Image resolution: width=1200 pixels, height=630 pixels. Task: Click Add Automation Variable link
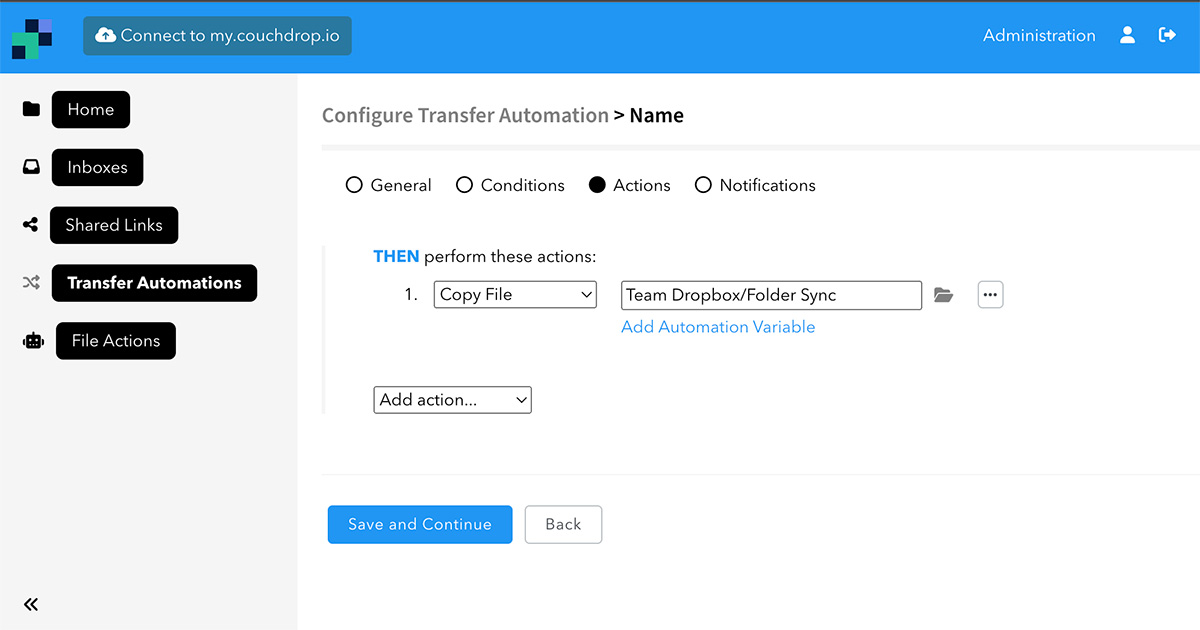pos(718,327)
